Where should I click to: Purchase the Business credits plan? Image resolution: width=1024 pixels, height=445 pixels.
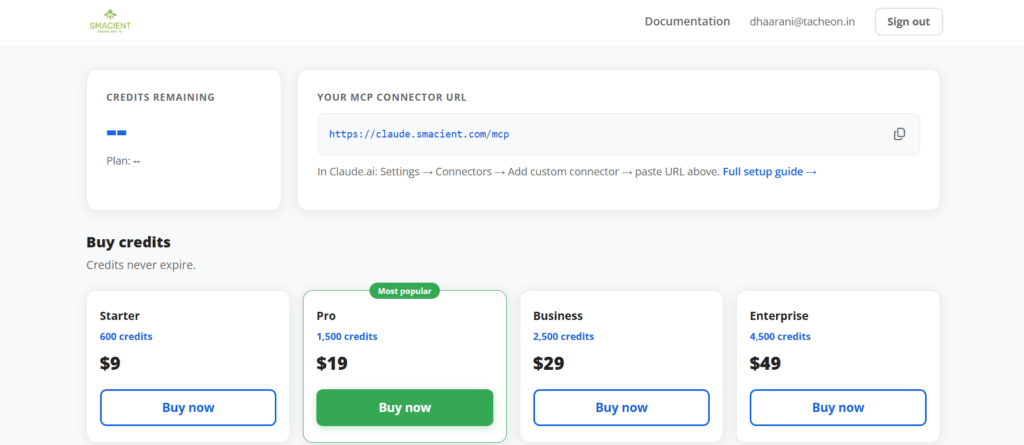pyautogui.click(x=621, y=407)
